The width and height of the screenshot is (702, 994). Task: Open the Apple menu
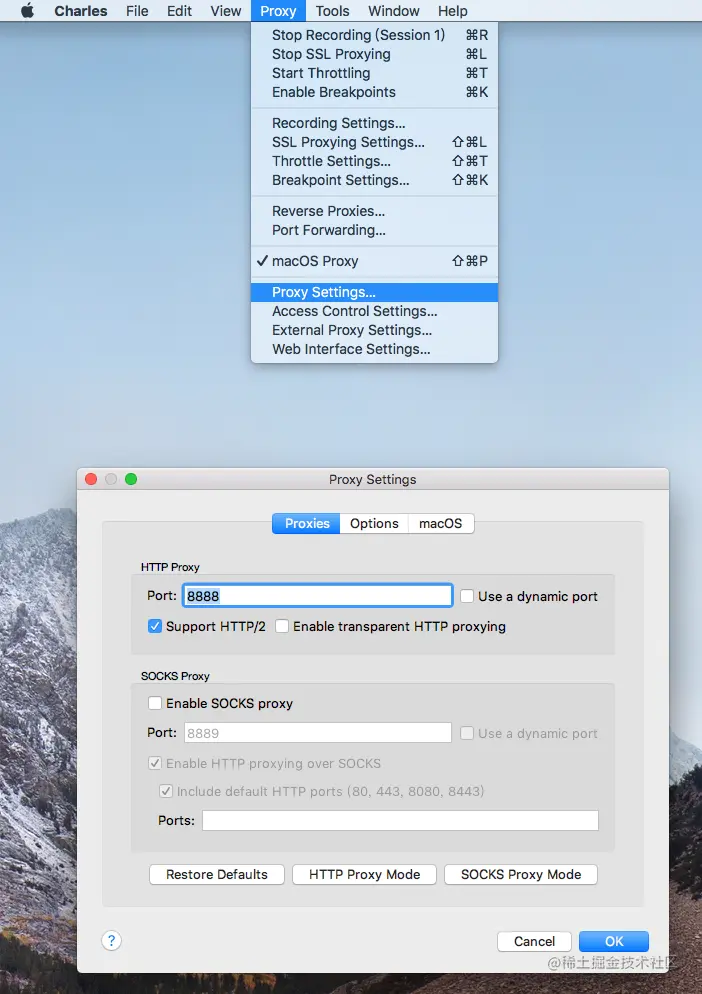coord(27,11)
